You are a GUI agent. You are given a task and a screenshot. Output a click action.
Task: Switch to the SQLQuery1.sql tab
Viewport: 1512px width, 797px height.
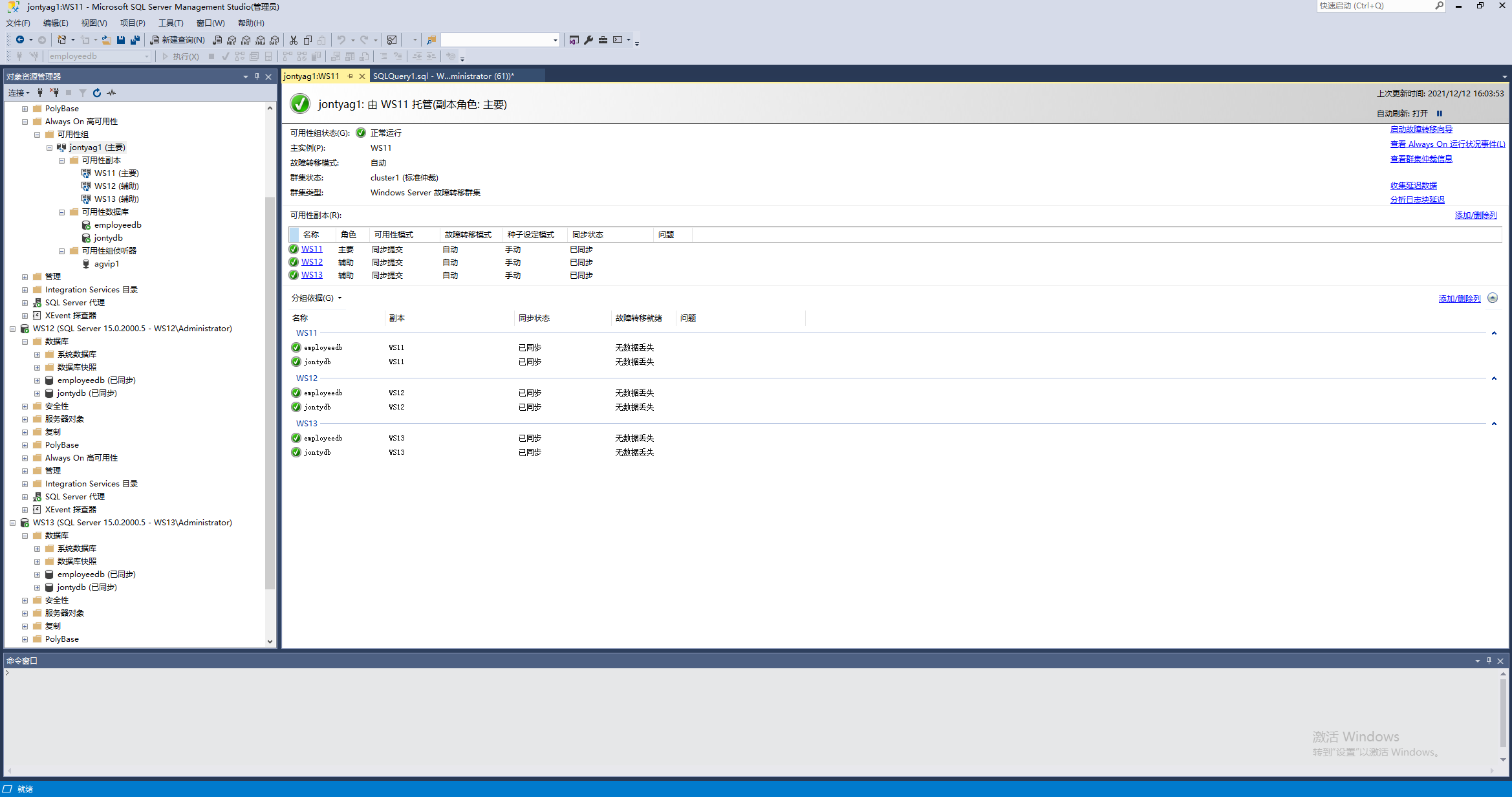tap(443, 76)
